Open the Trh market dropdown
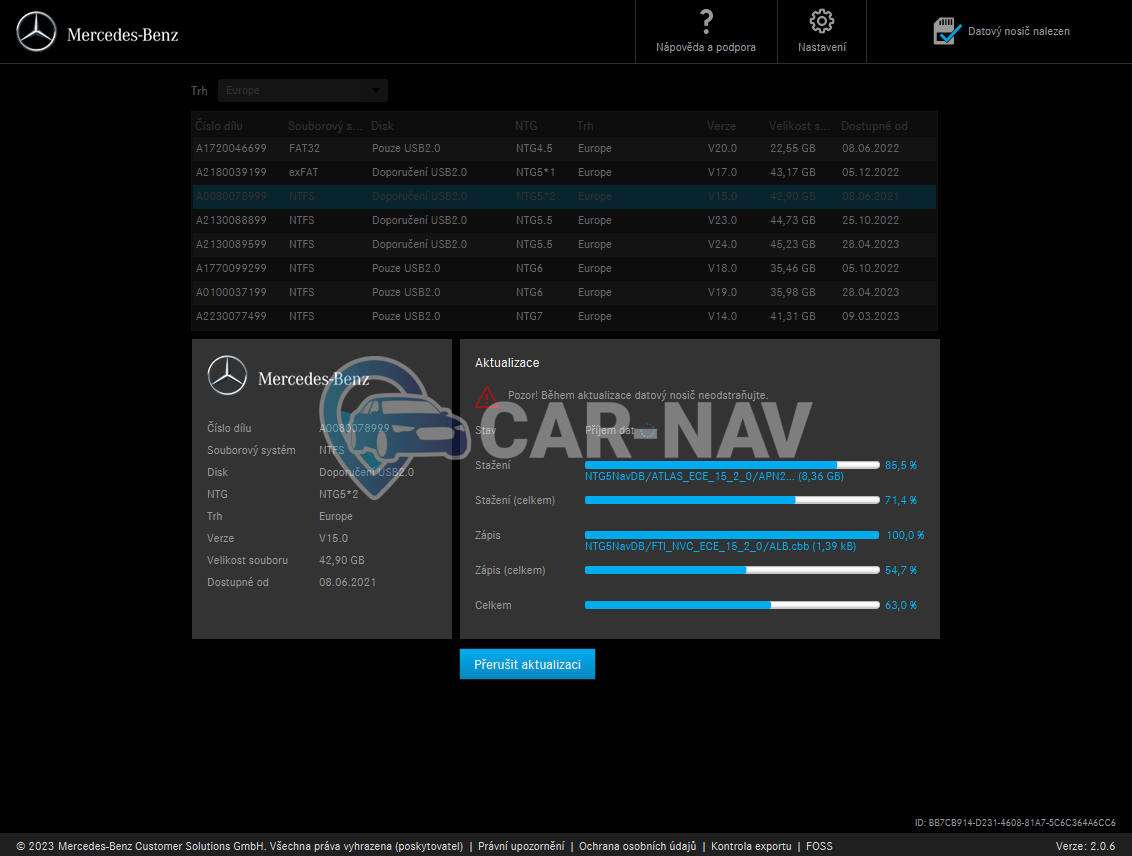The height and width of the screenshot is (856, 1132). (302, 90)
